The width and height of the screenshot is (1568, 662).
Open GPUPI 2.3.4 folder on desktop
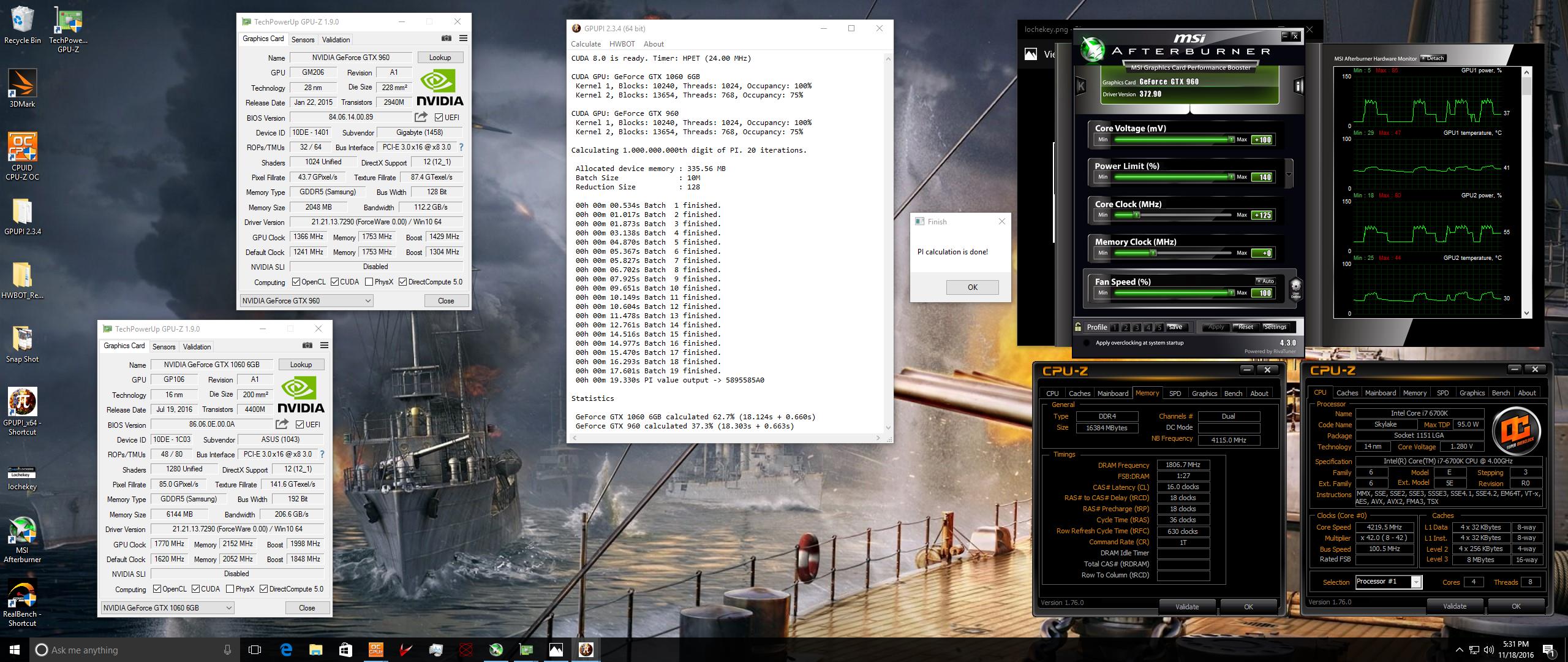22,217
